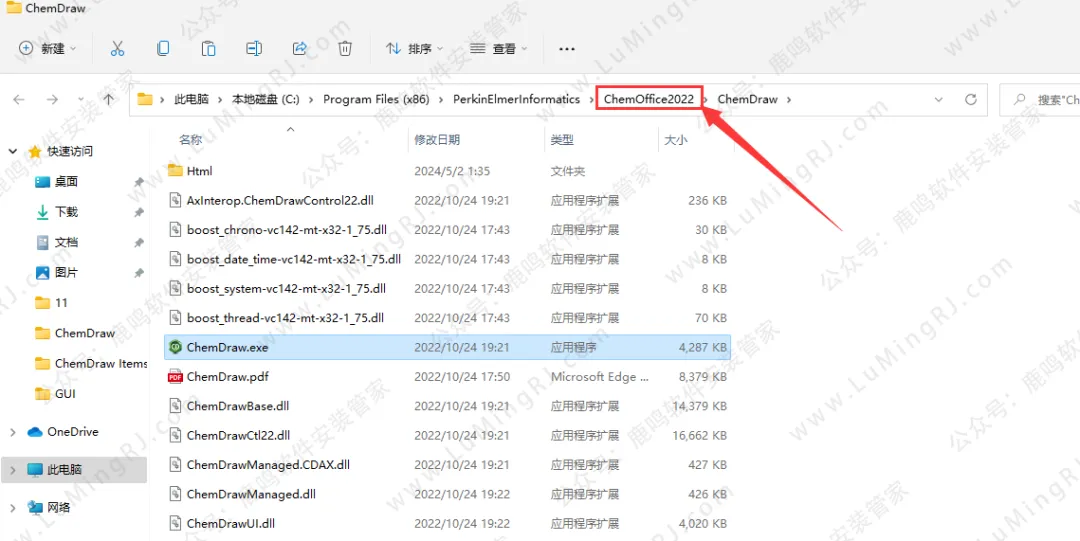
Task: Open the See more ellipsis menu
Action: click(x=567, y=48)
